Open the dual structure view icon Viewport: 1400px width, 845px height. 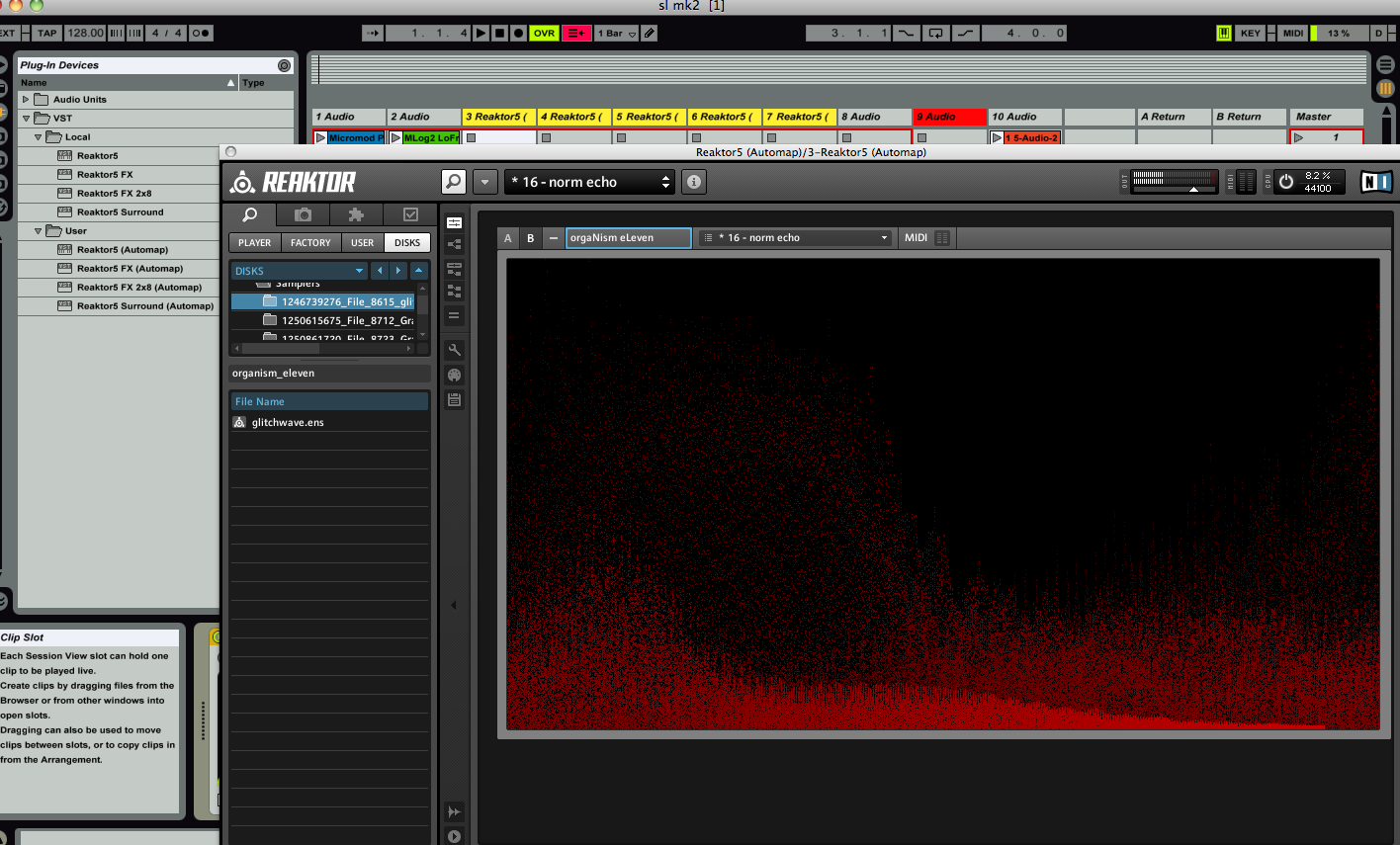455,291
